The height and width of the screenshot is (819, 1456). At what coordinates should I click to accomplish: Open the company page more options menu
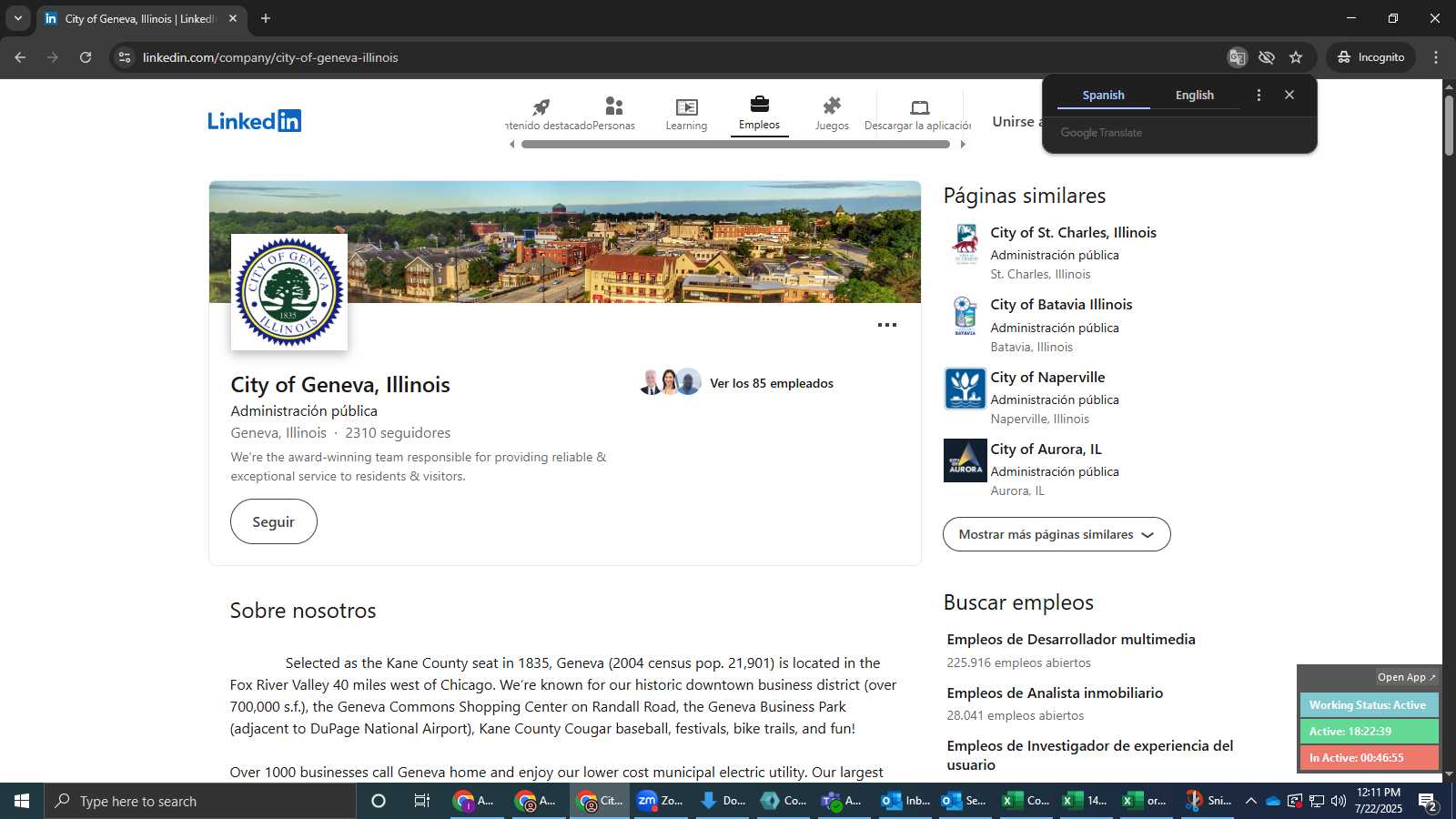887,325
